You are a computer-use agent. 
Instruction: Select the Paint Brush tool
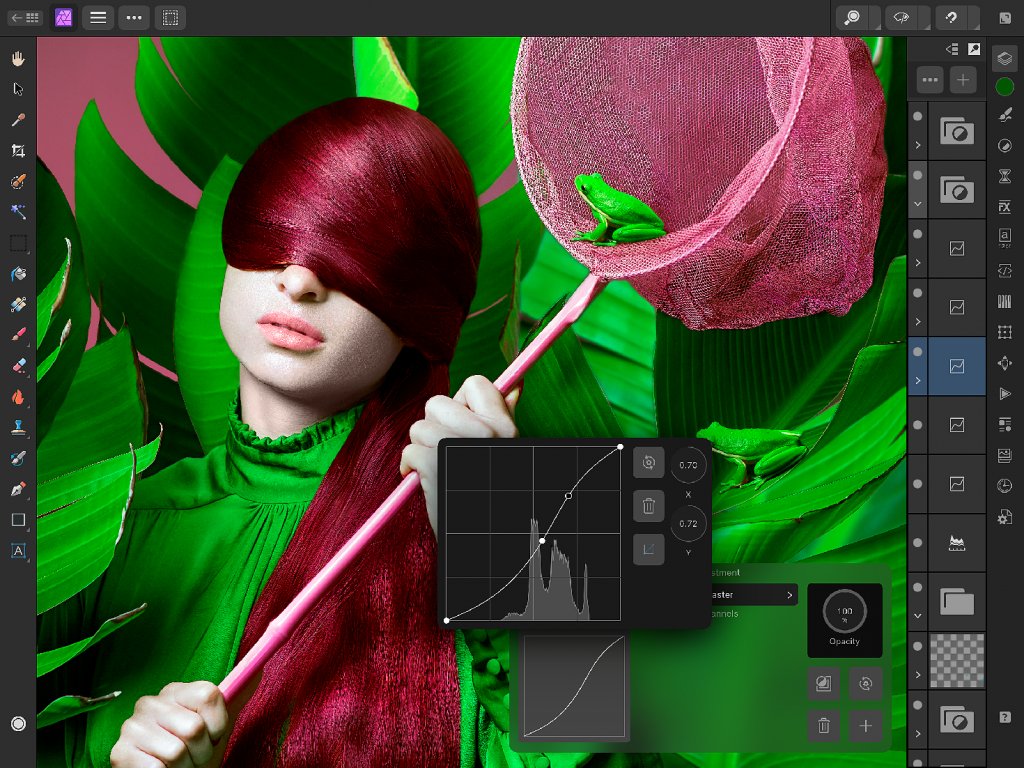[18, 335]
